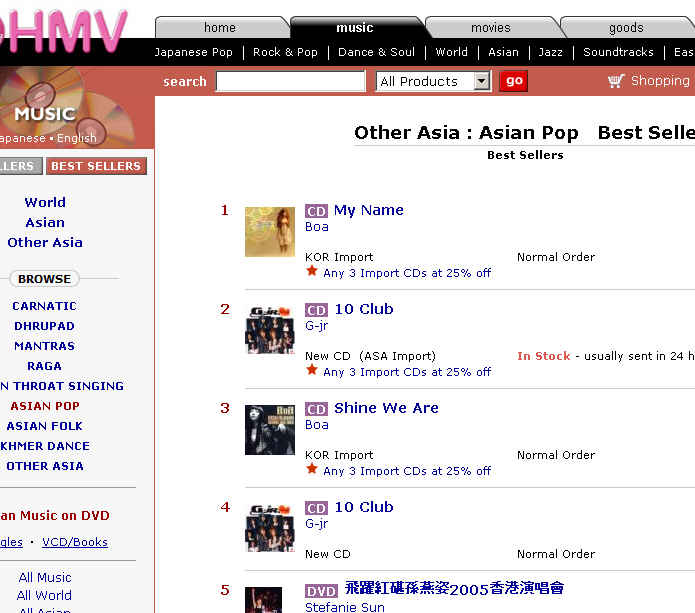Viewport: 695px width, 613px height.
Task: Open rank 2 10 Club title link
Action: pyautogui.click(x=364, y=309)
